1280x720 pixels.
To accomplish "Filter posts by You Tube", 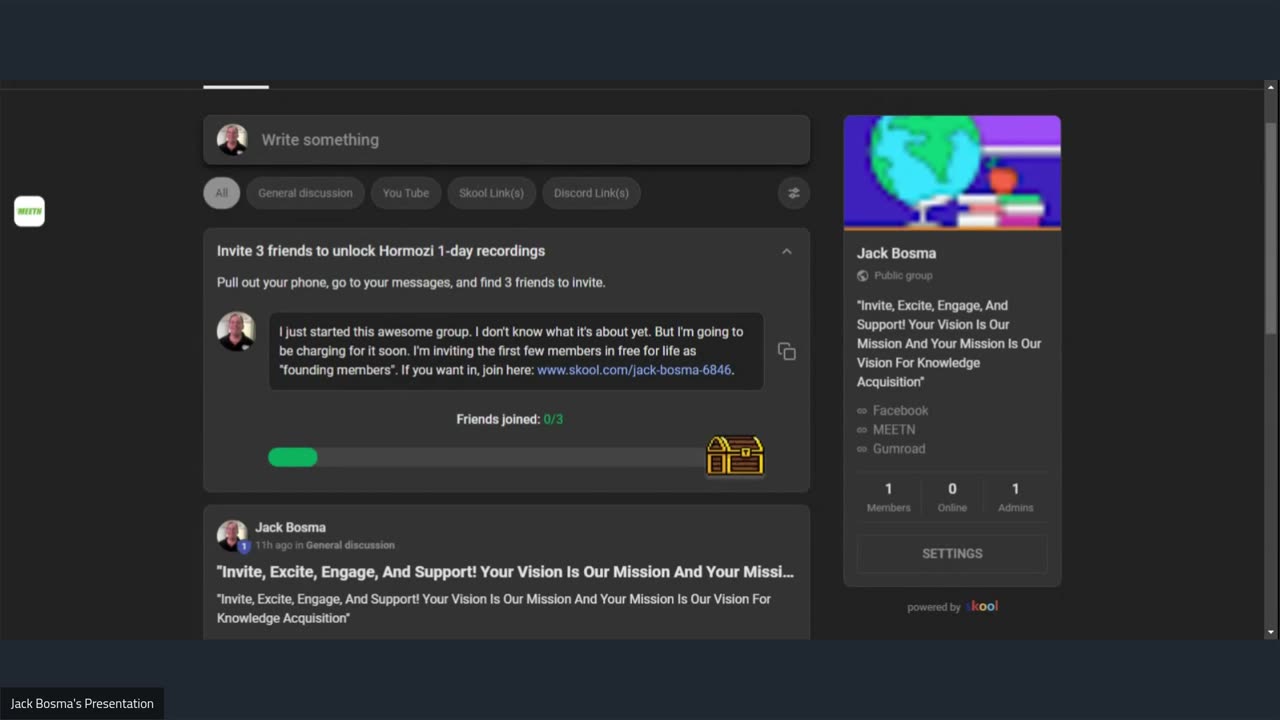I will [405, 193].
